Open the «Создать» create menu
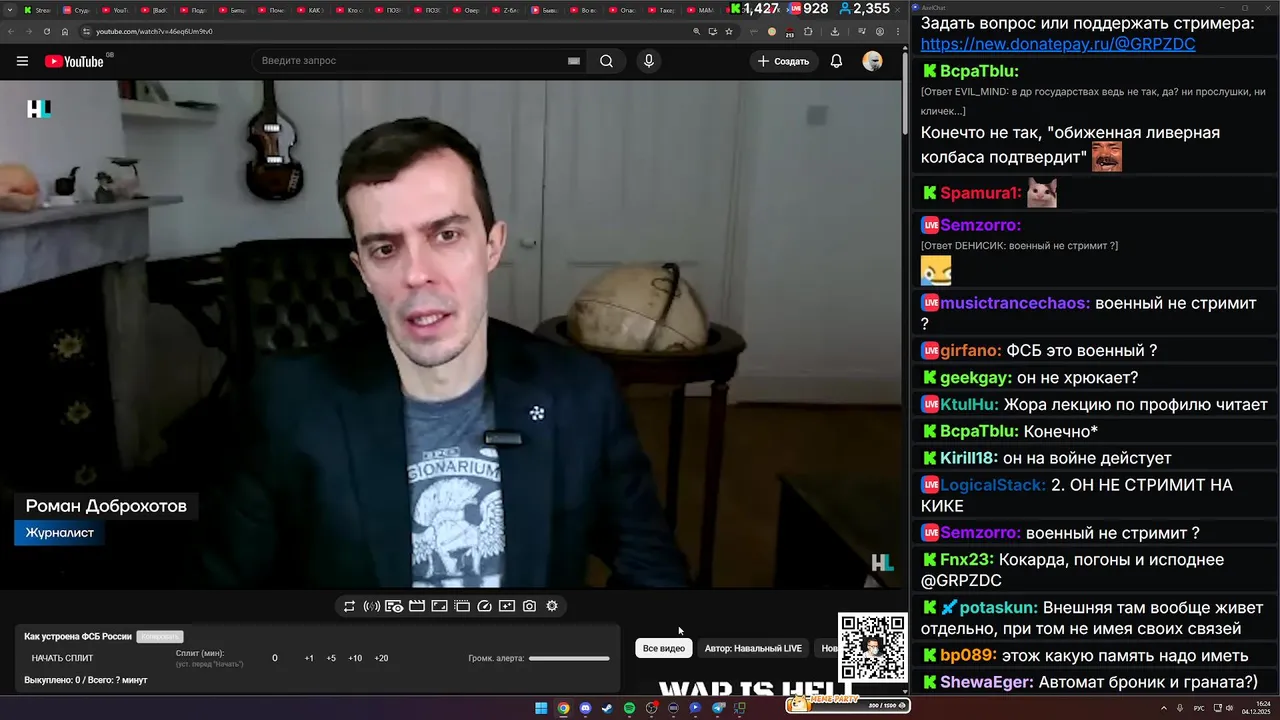 (783, 61)
